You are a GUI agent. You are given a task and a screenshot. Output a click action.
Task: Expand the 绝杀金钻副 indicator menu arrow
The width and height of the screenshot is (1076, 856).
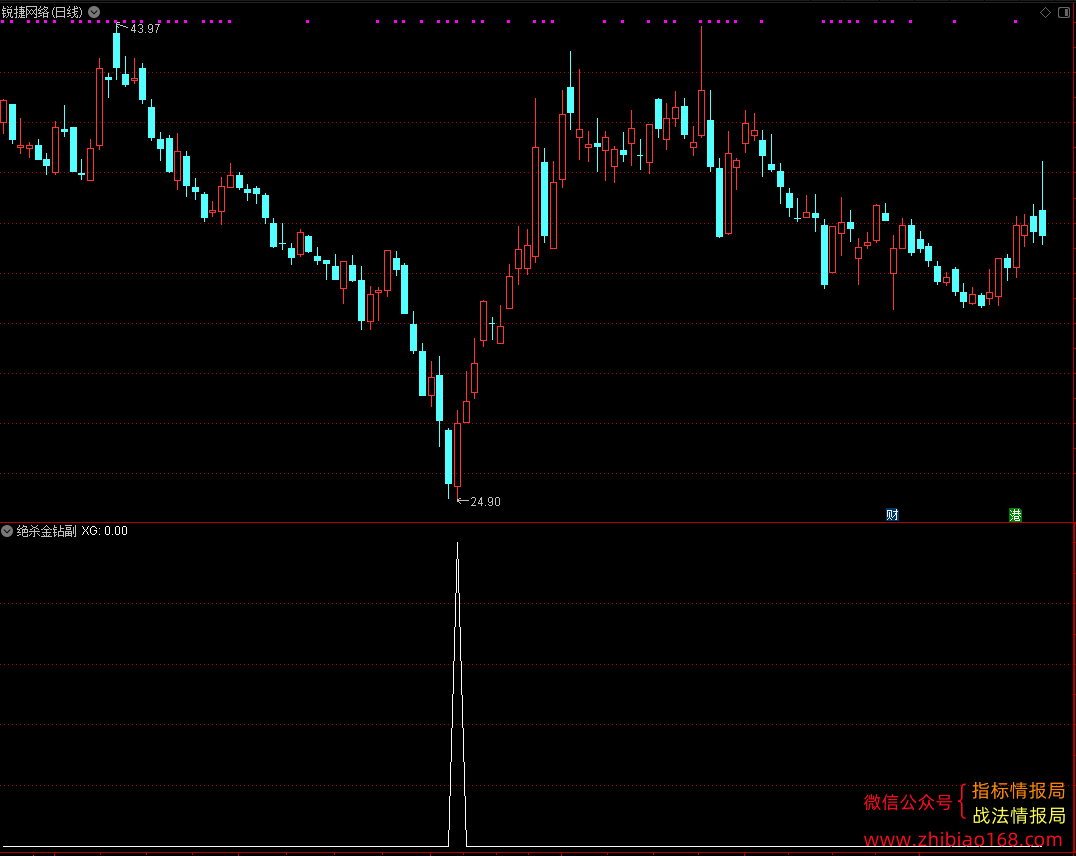click(x=7, y=531)
